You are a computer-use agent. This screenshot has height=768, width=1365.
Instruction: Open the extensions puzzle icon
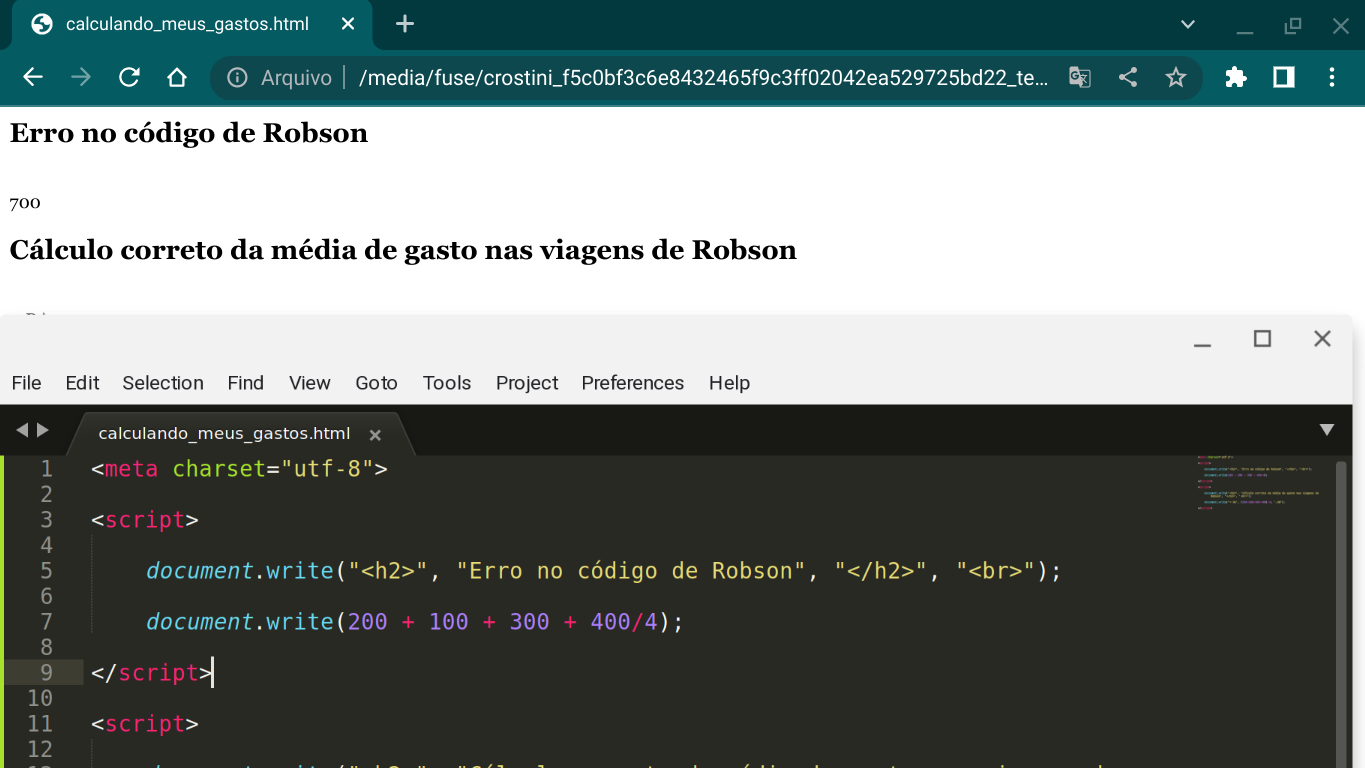coord(1236,77)
